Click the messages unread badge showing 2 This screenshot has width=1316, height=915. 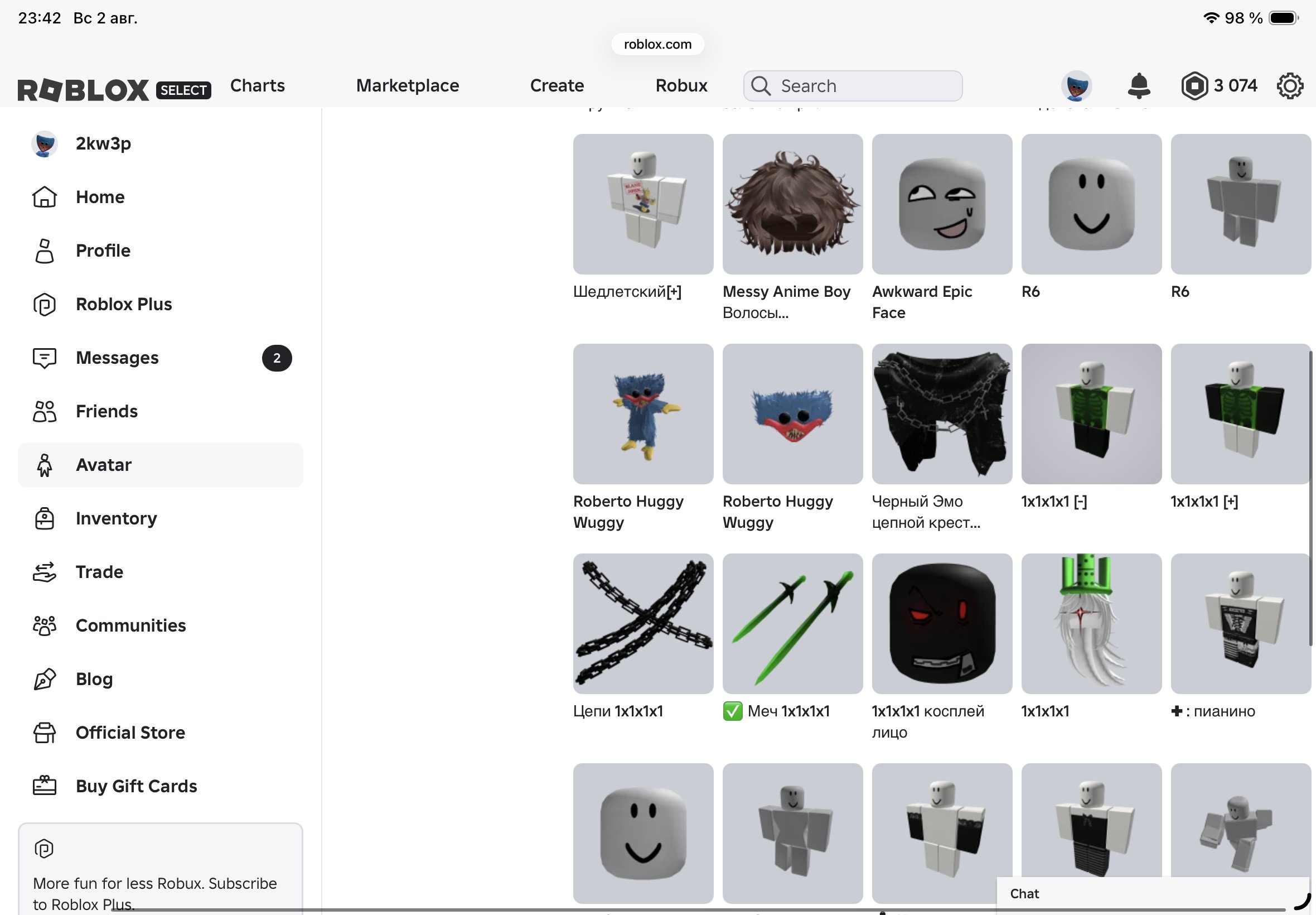pyautogui.click(x=277, y=358)
